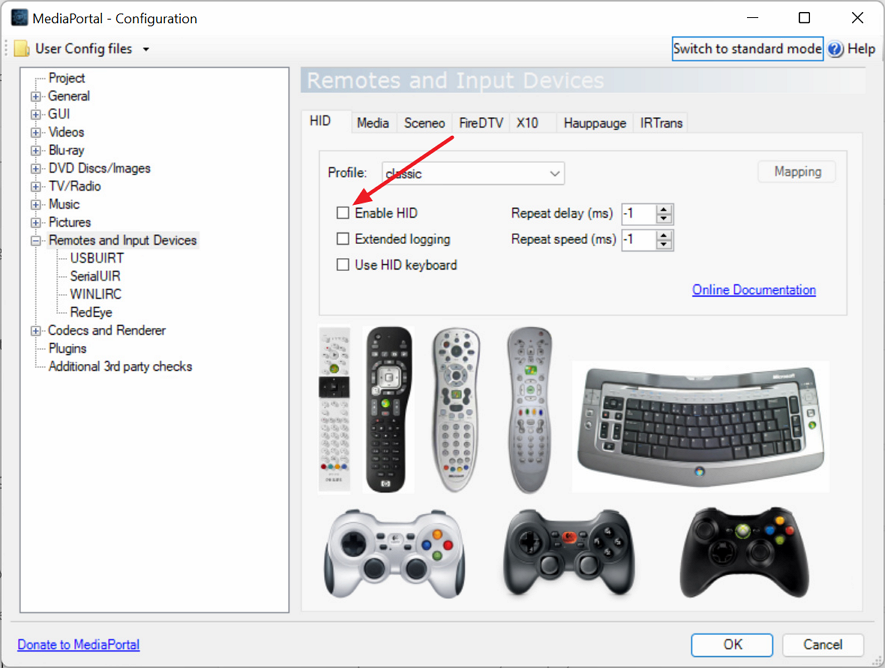Viewport: 885px width, 668px height.
Task: Check the Use HID keyboard option
Action: click(343, 265)
